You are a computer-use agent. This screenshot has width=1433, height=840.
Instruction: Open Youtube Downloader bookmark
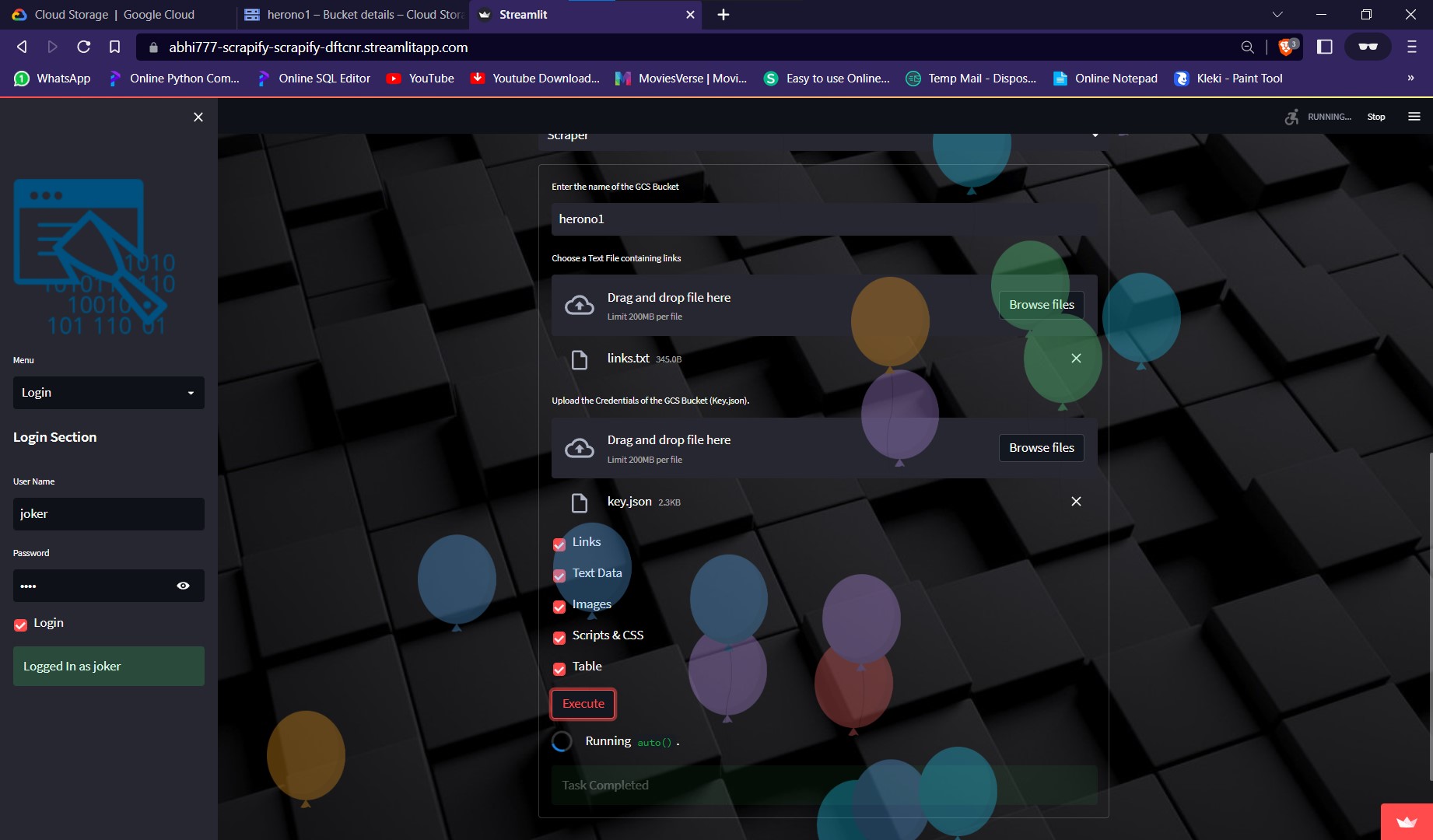534,79
